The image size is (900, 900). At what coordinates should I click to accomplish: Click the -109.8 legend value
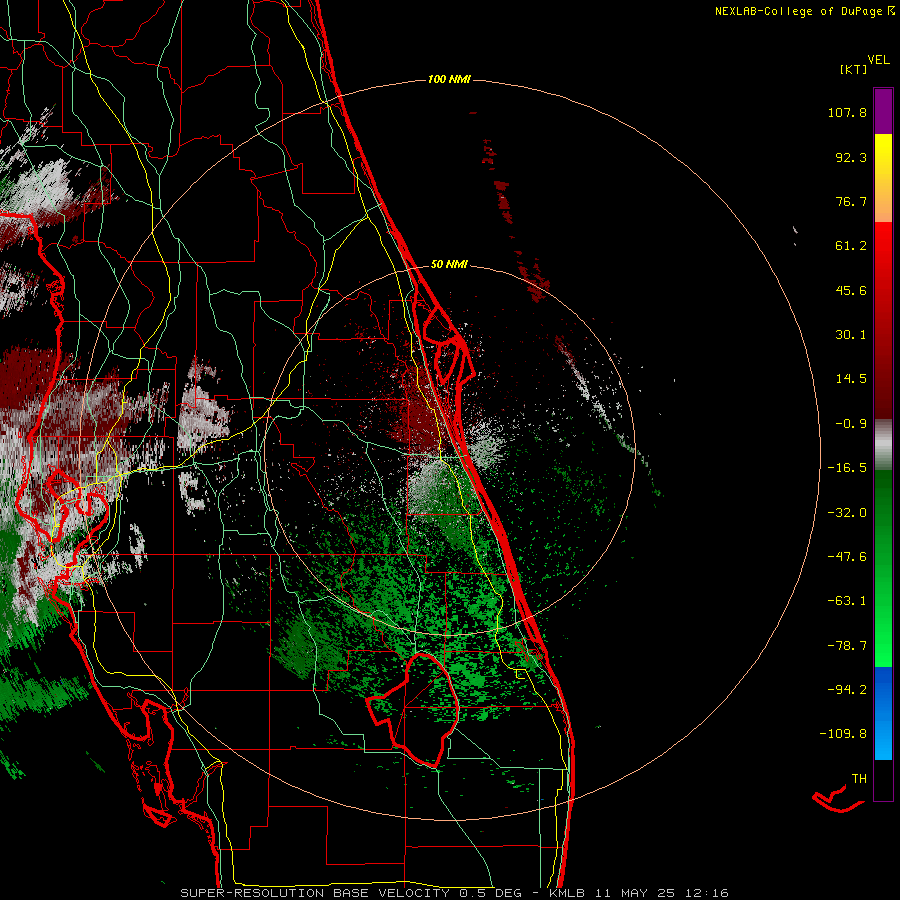point(844,734)
